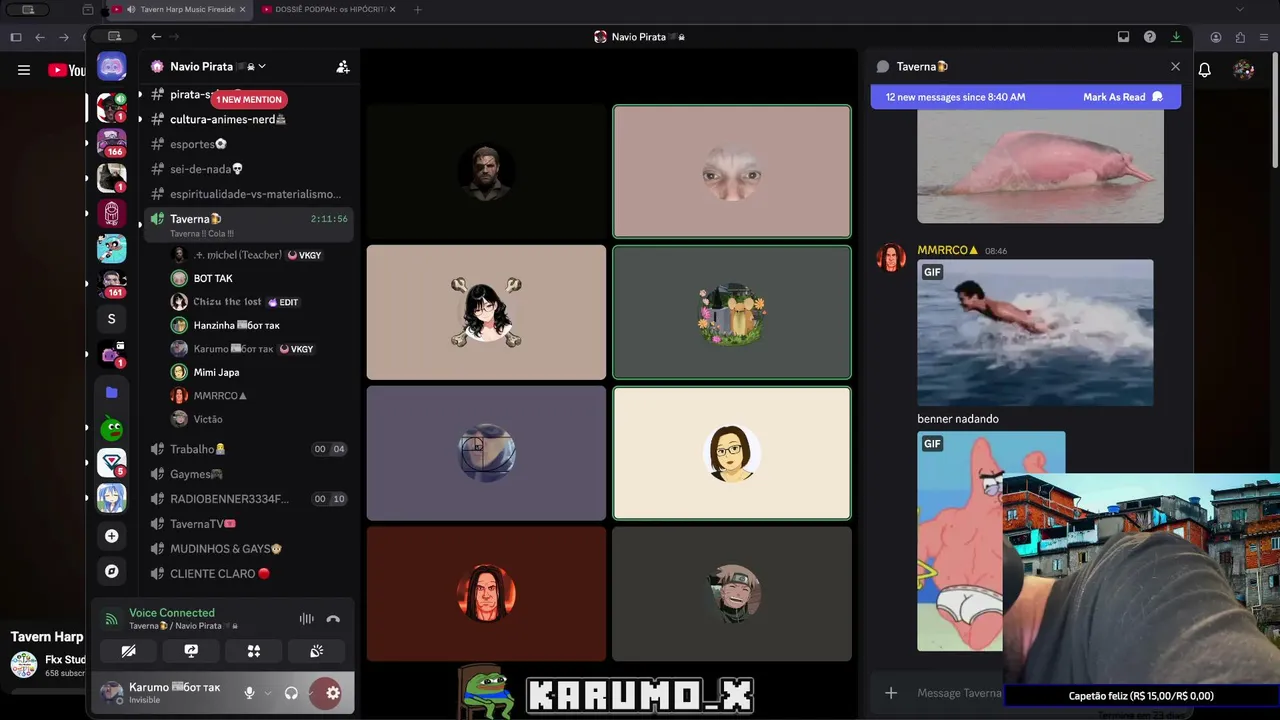The image size is (1280, 720).
Task: Join the RADIOBENNER3334F voice channel
Action: click(248, 499)
